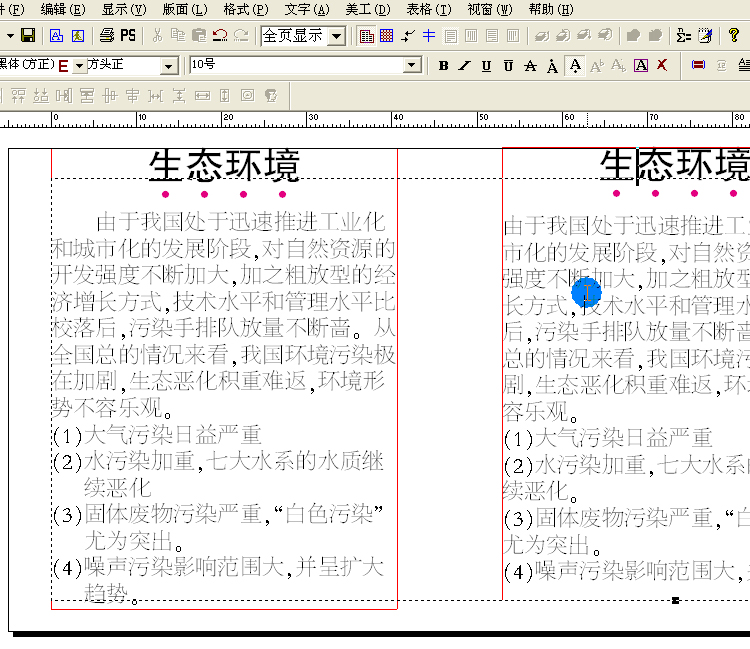
Task: Click the PS output icon
Action: tap(127, 36)
